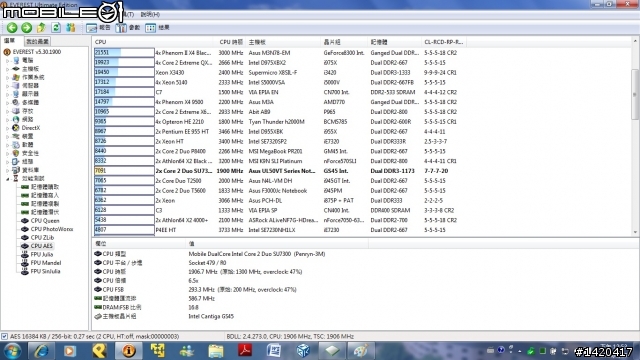
Task: Expand the 存放 storage tree node
Action: (7, 111)
